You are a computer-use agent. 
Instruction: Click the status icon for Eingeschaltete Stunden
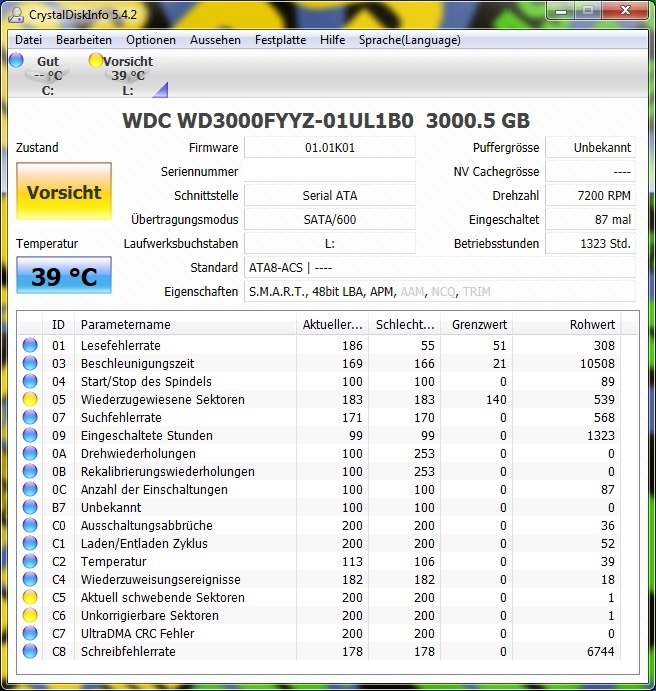pyautogui.click(x=30, y=435)
